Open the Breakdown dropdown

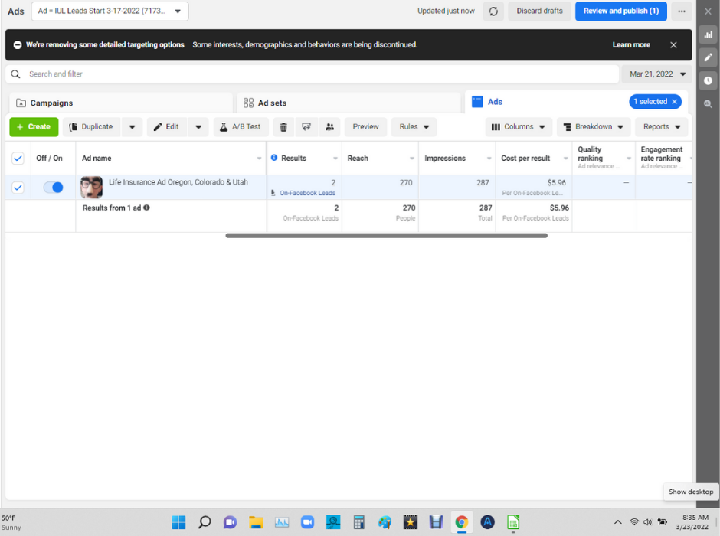[x=593, y=127]
